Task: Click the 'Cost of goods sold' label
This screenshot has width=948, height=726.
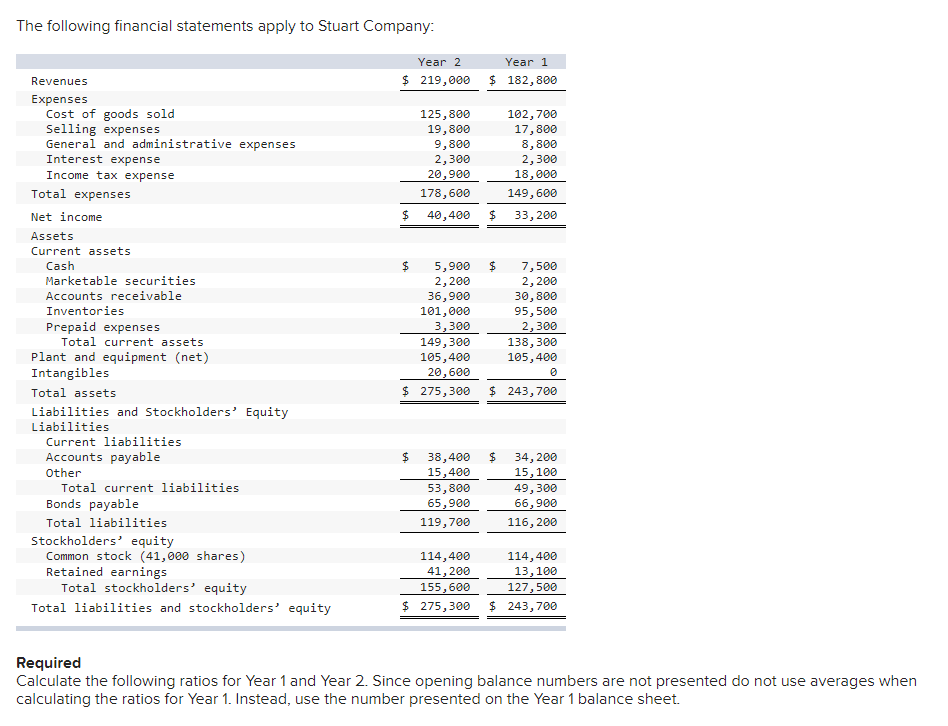Action: coord(110,114)
